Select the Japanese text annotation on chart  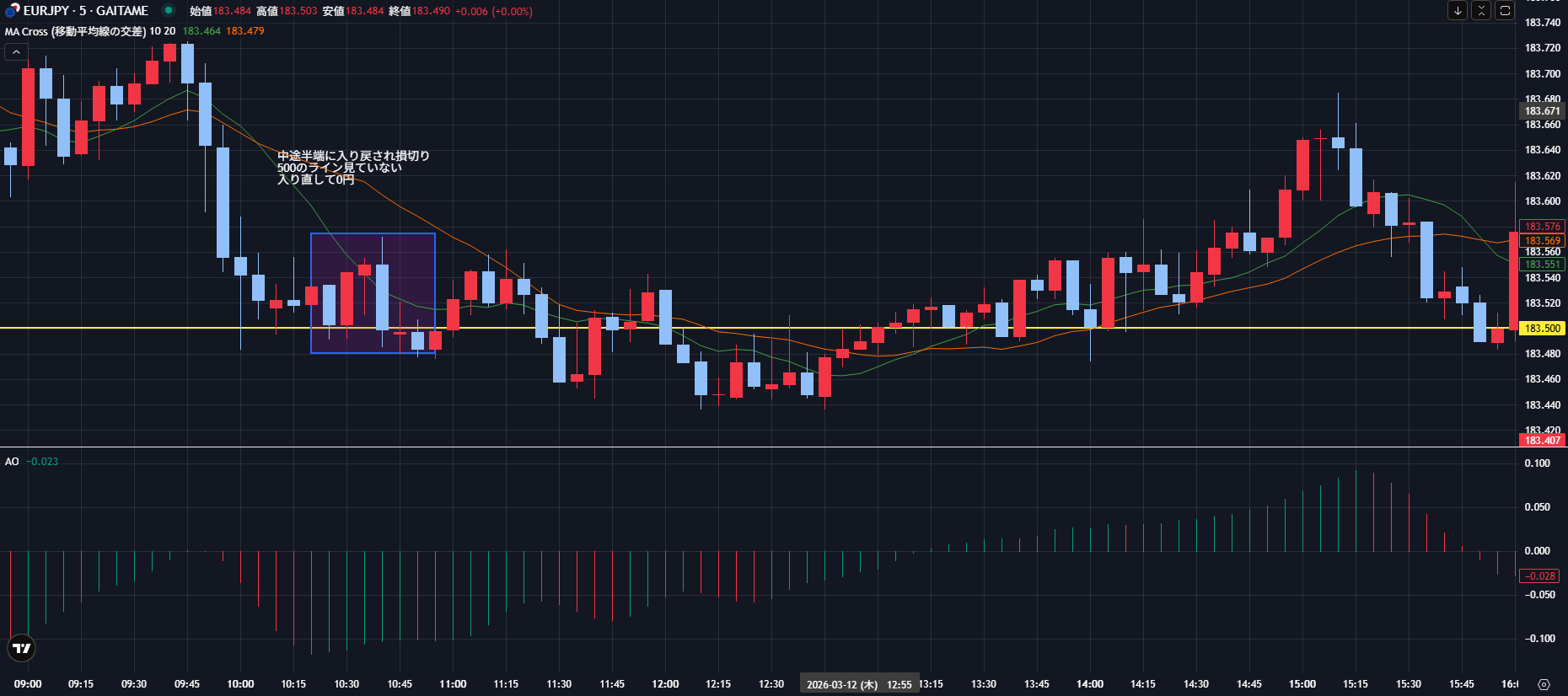353,168
